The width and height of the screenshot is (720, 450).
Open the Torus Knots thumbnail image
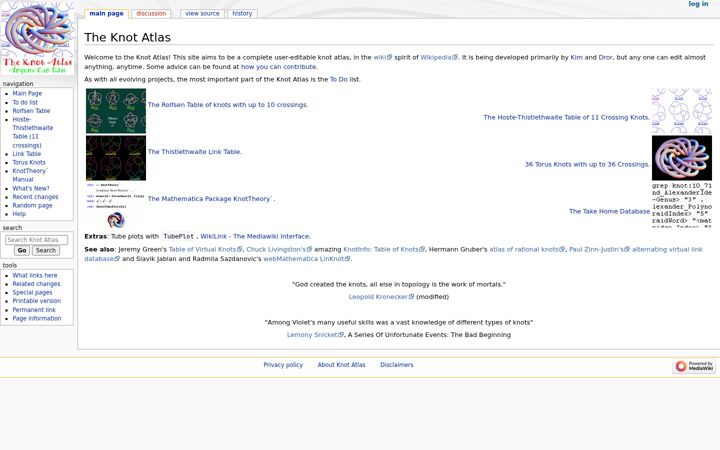click(x=682, y=158)
